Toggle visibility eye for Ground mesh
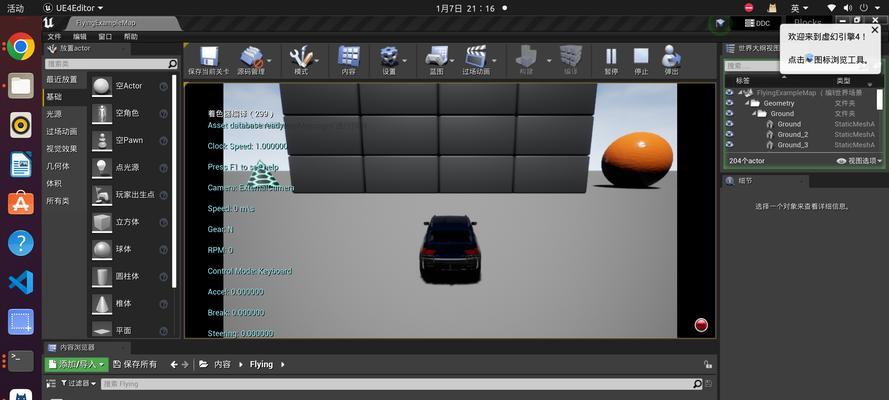 729,124
